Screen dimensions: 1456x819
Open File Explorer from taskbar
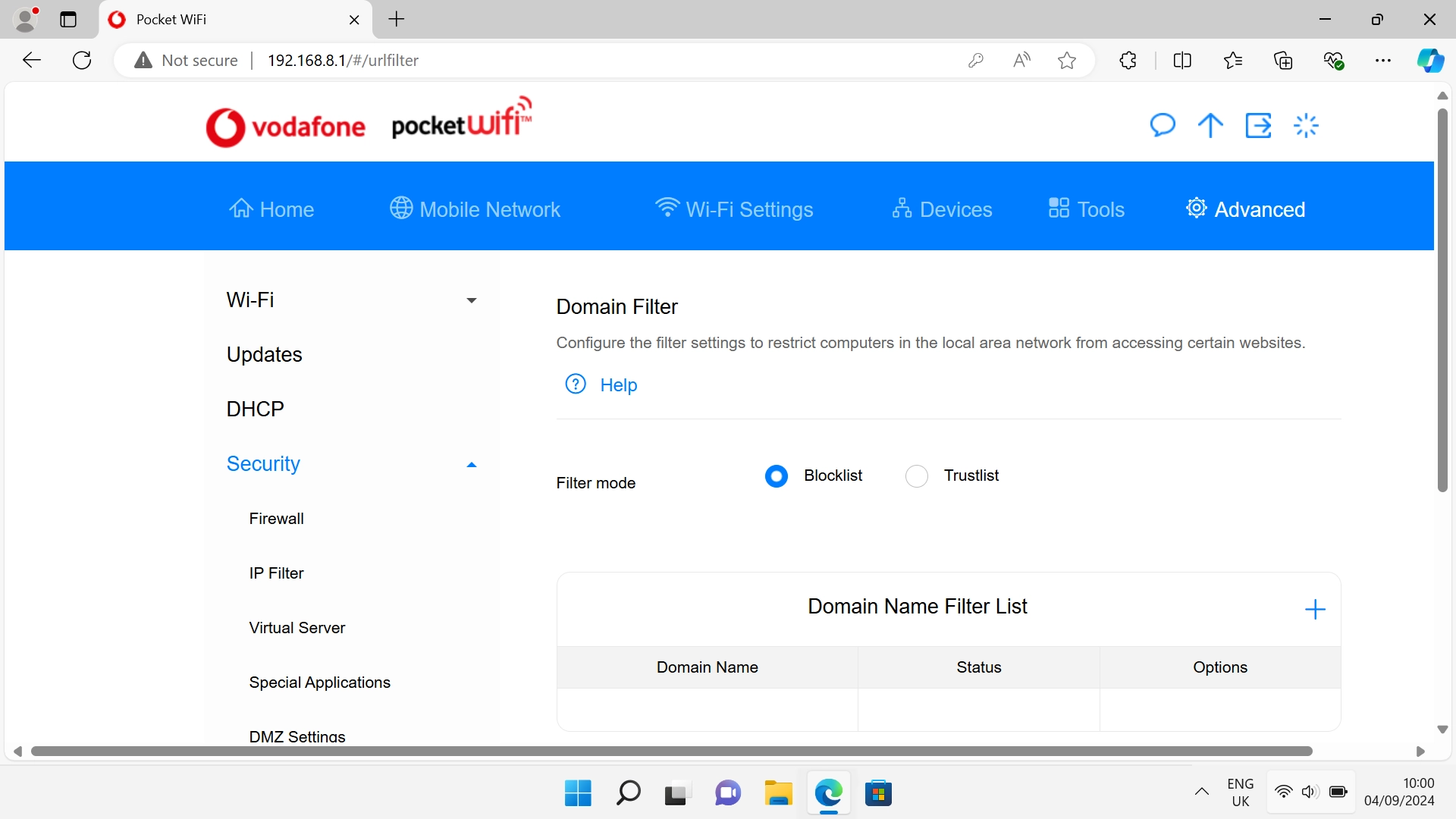(778, 793)
